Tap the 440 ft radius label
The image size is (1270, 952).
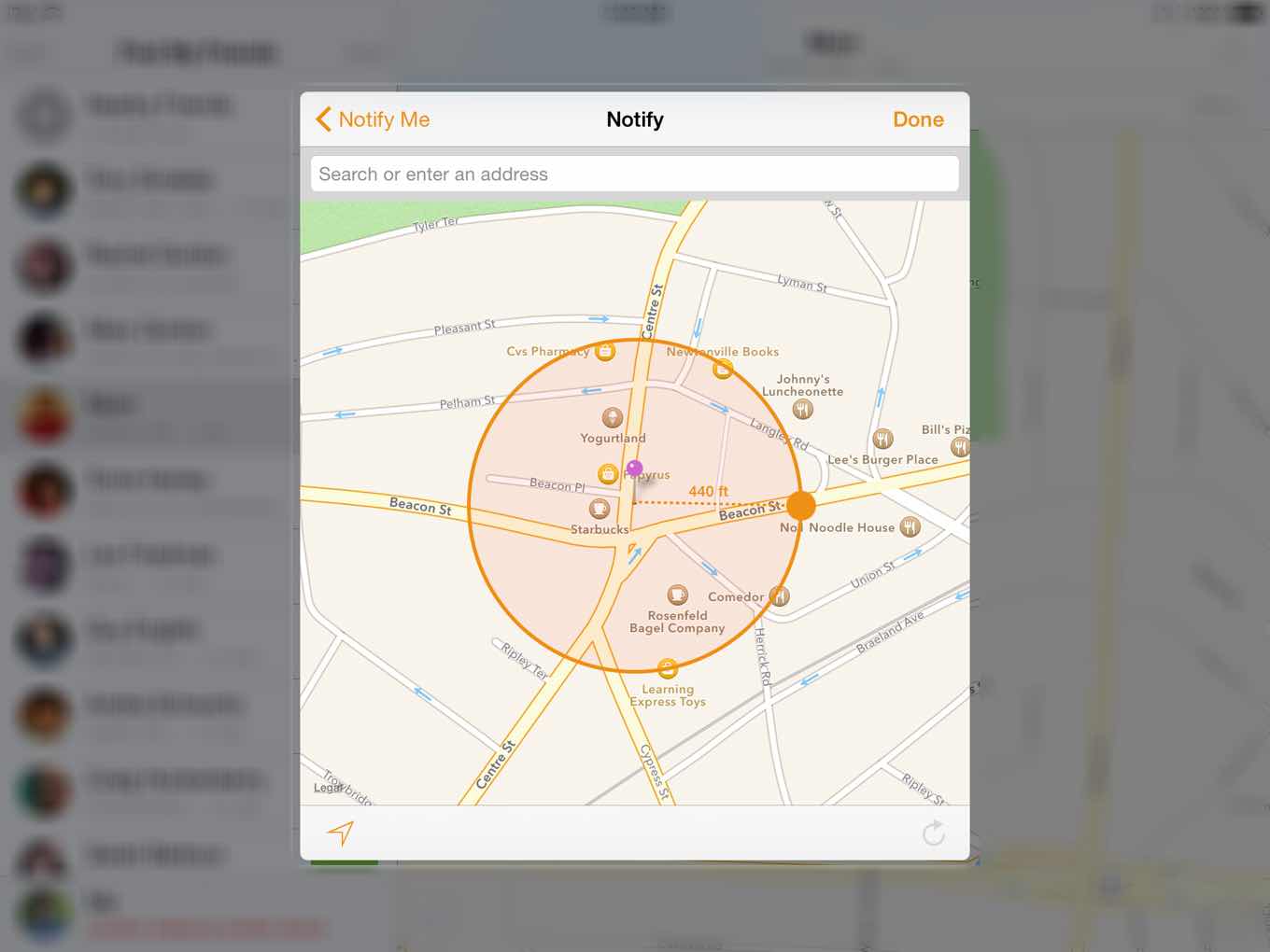click(x=709, y=491)
